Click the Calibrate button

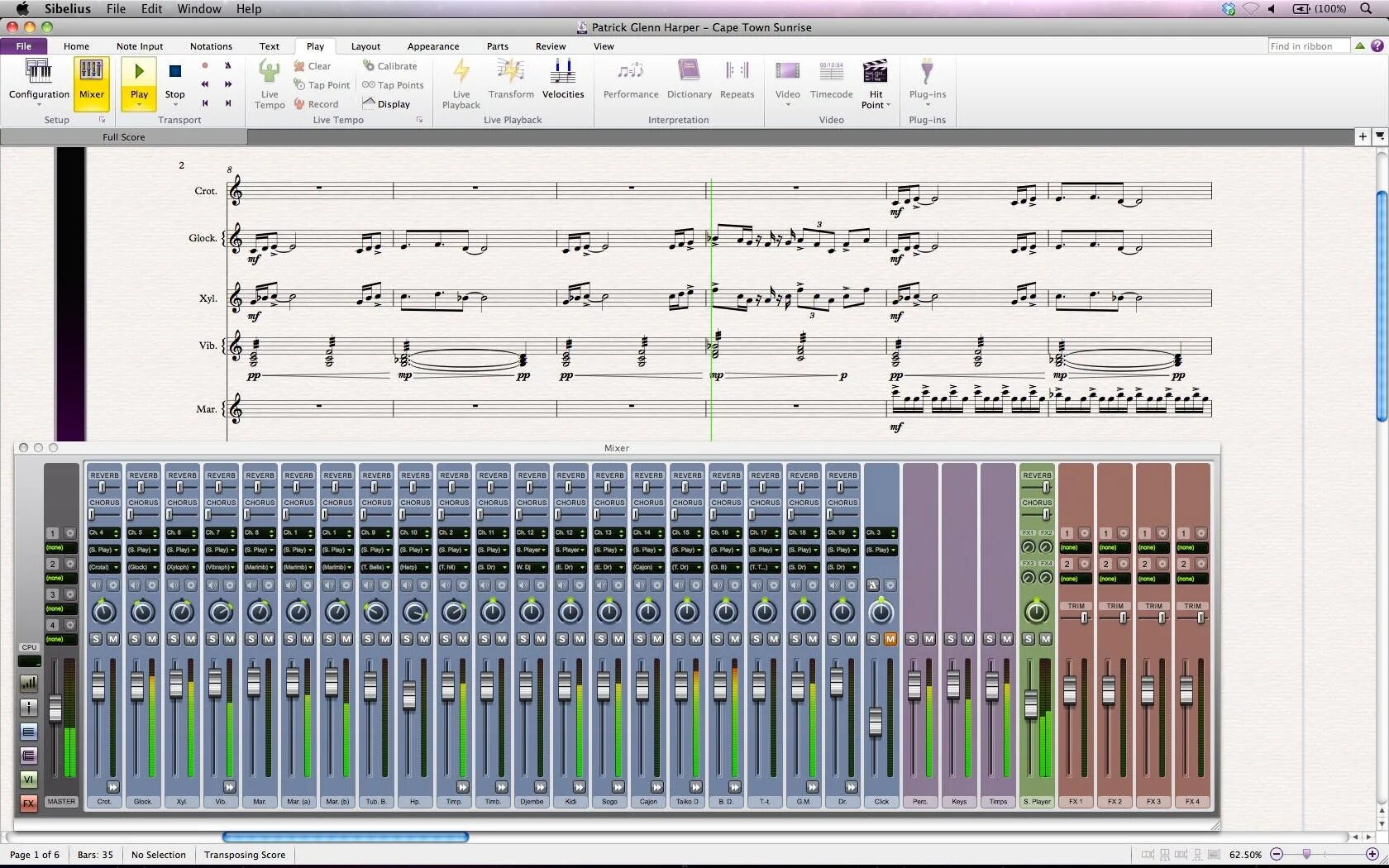coord(390,66)
